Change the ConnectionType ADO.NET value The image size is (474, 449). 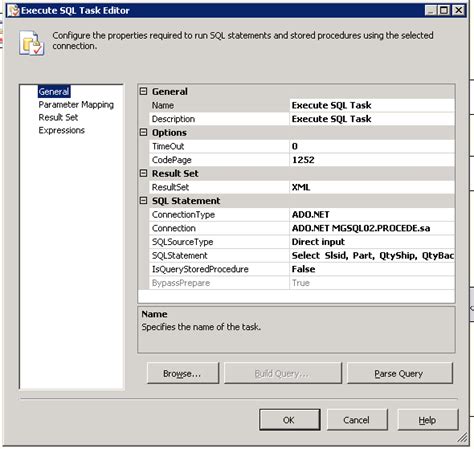[x=372, y=215]
